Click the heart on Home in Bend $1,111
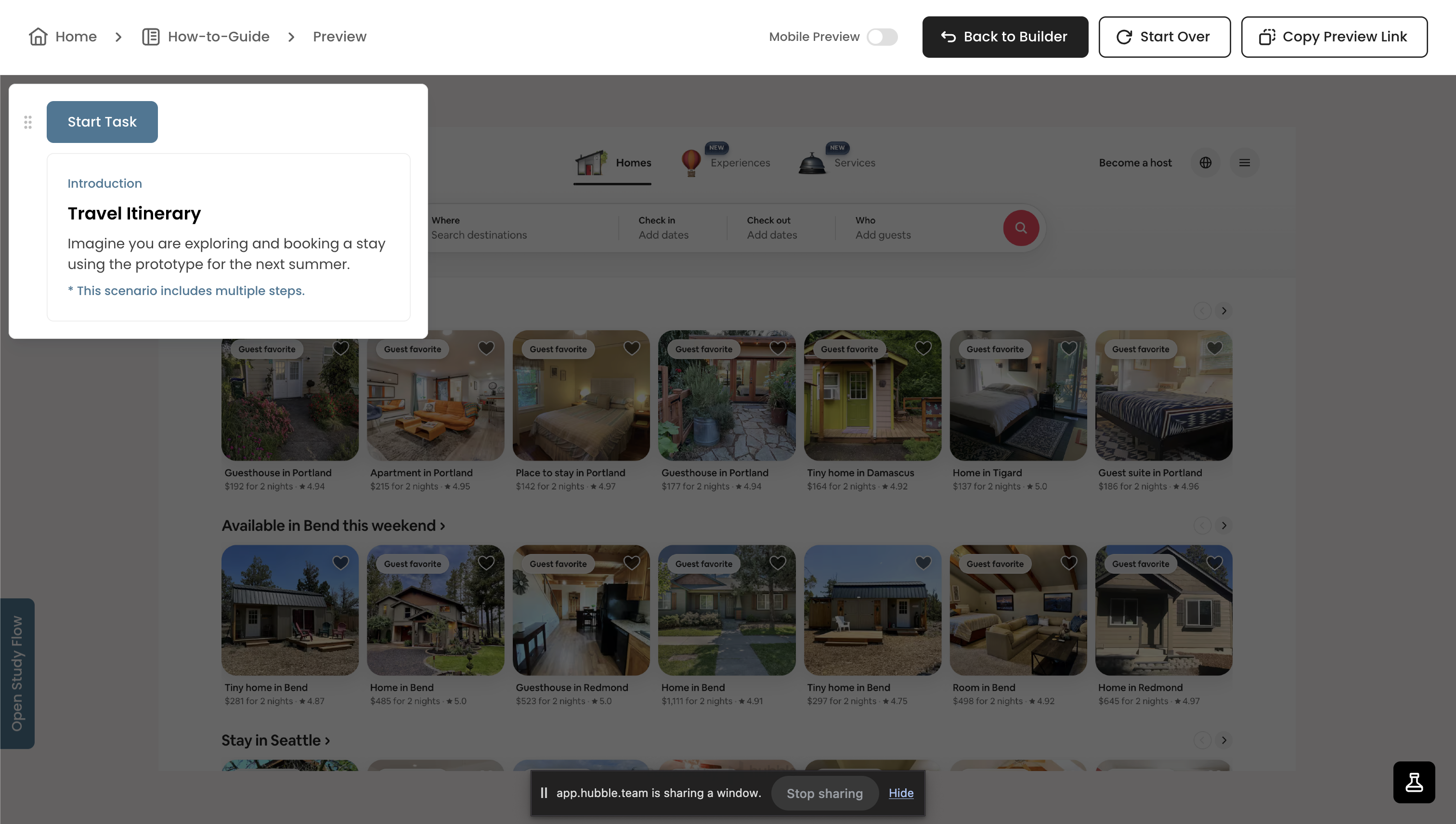The image size is (1456, 824). tap(778, 563)
